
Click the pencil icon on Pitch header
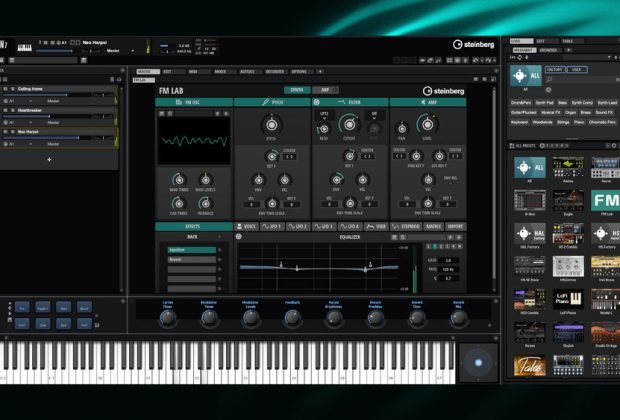pos(266,102)
